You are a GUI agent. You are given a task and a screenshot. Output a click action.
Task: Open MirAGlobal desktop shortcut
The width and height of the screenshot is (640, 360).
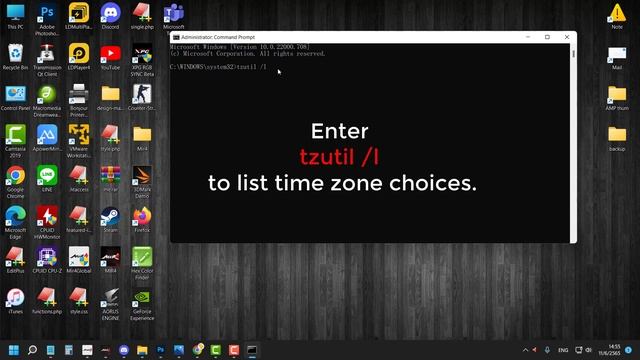pos(79,260)
